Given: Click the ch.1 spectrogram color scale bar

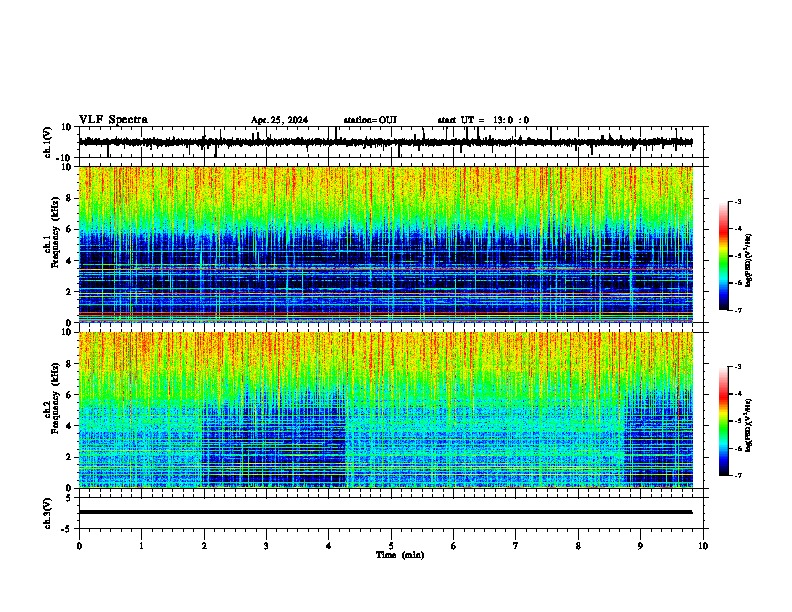Looking at the screenshot, I should tap(723, 256).
